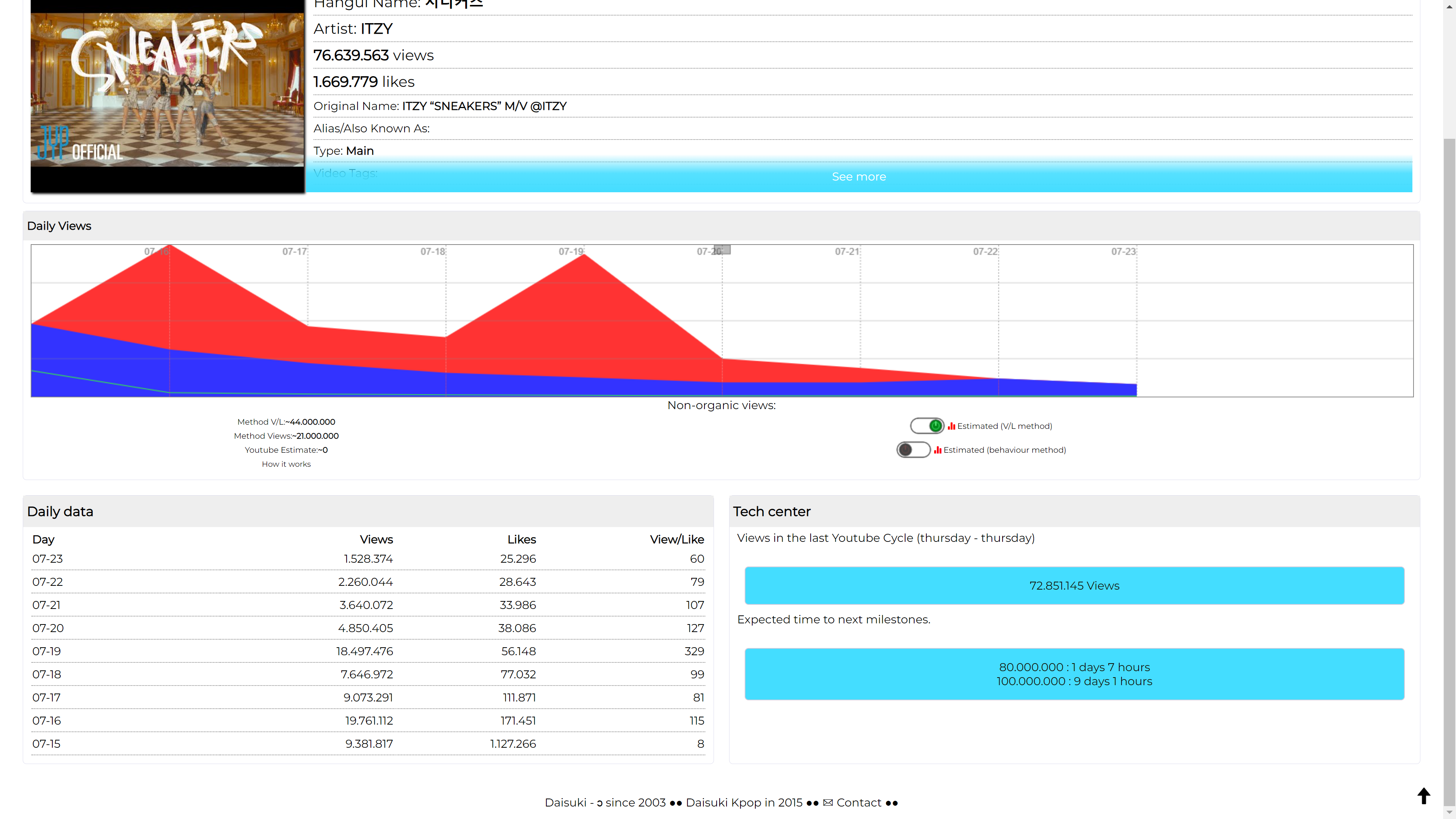The width and height of the screenshot is (1456, 819).
Task: Click the 07-20 marker on the chart
Action: click(x=722, y=250)
